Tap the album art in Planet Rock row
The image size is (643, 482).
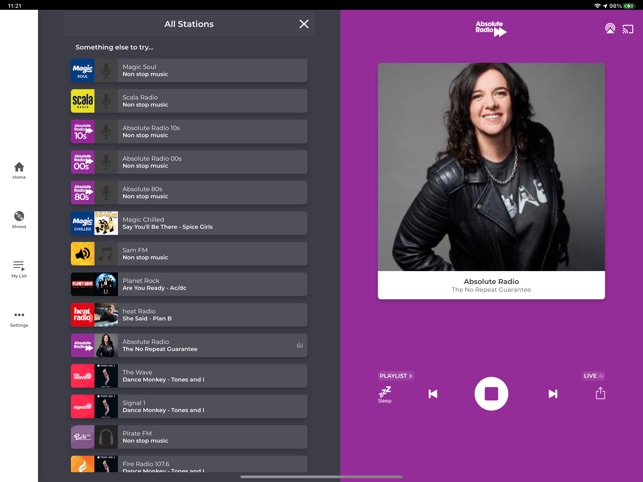[x=106, y=284]
